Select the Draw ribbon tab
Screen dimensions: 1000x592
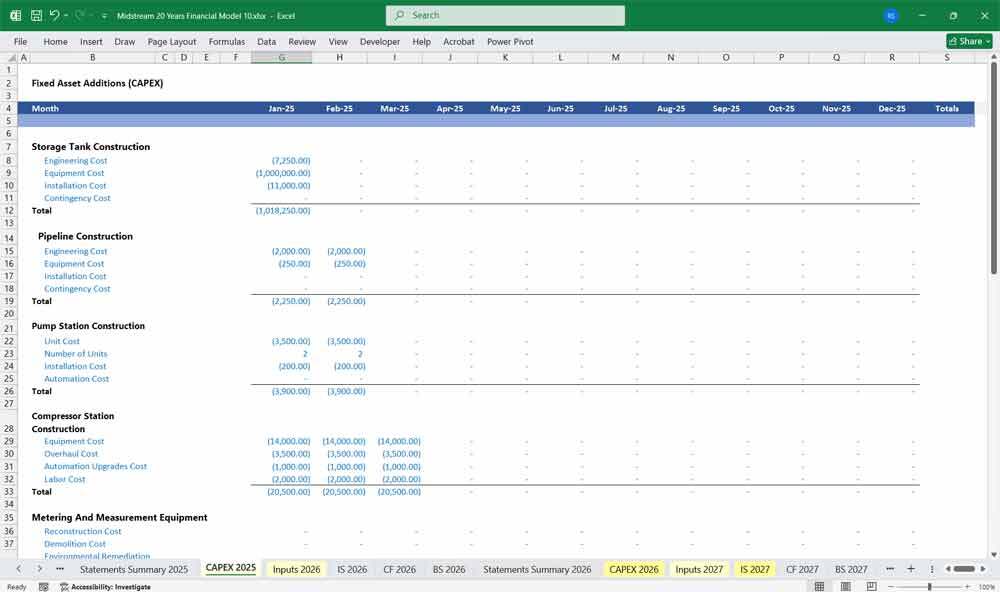tap(124, 41)
